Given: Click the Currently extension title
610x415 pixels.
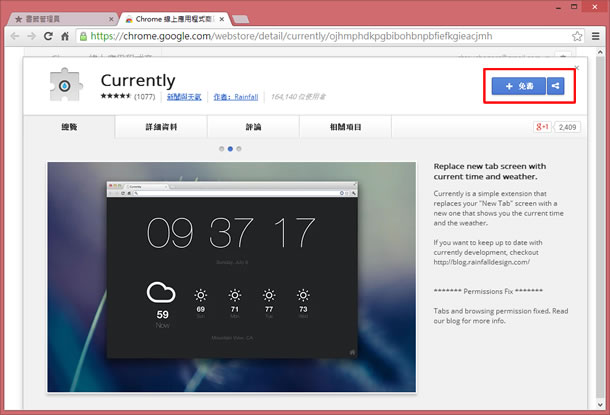Looking at the screenshot, I should click(x=138, y=81).
